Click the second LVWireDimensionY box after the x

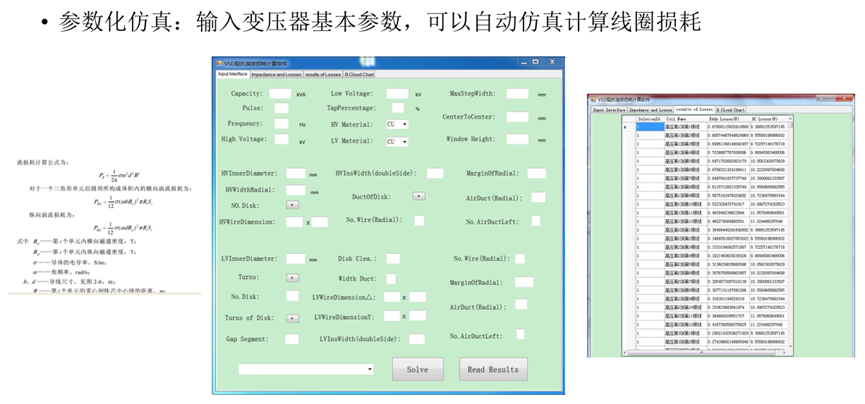tap(418, 316)
